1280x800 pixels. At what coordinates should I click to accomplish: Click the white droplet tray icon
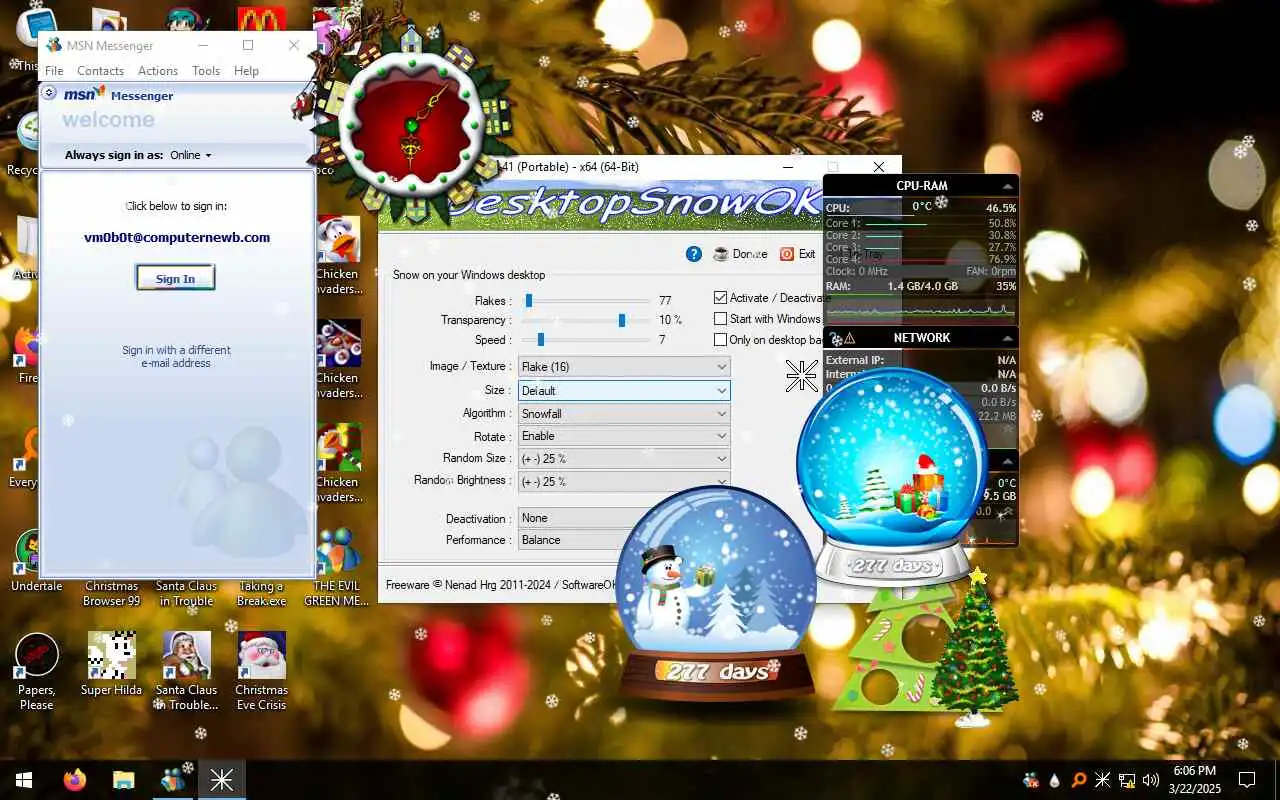pos(1055,780)
